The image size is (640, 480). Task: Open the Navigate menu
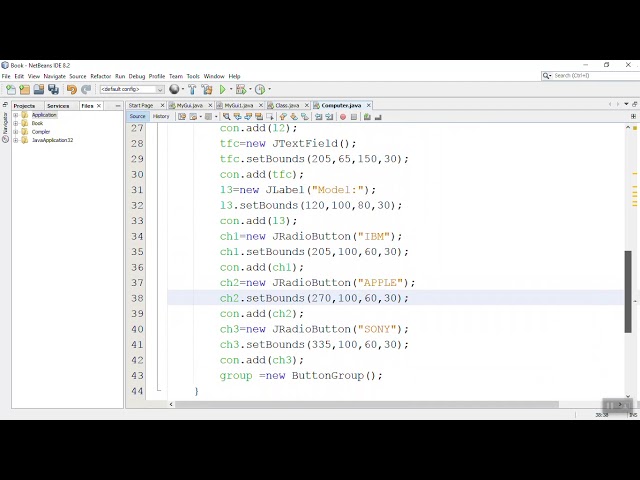tap(54, 76)
